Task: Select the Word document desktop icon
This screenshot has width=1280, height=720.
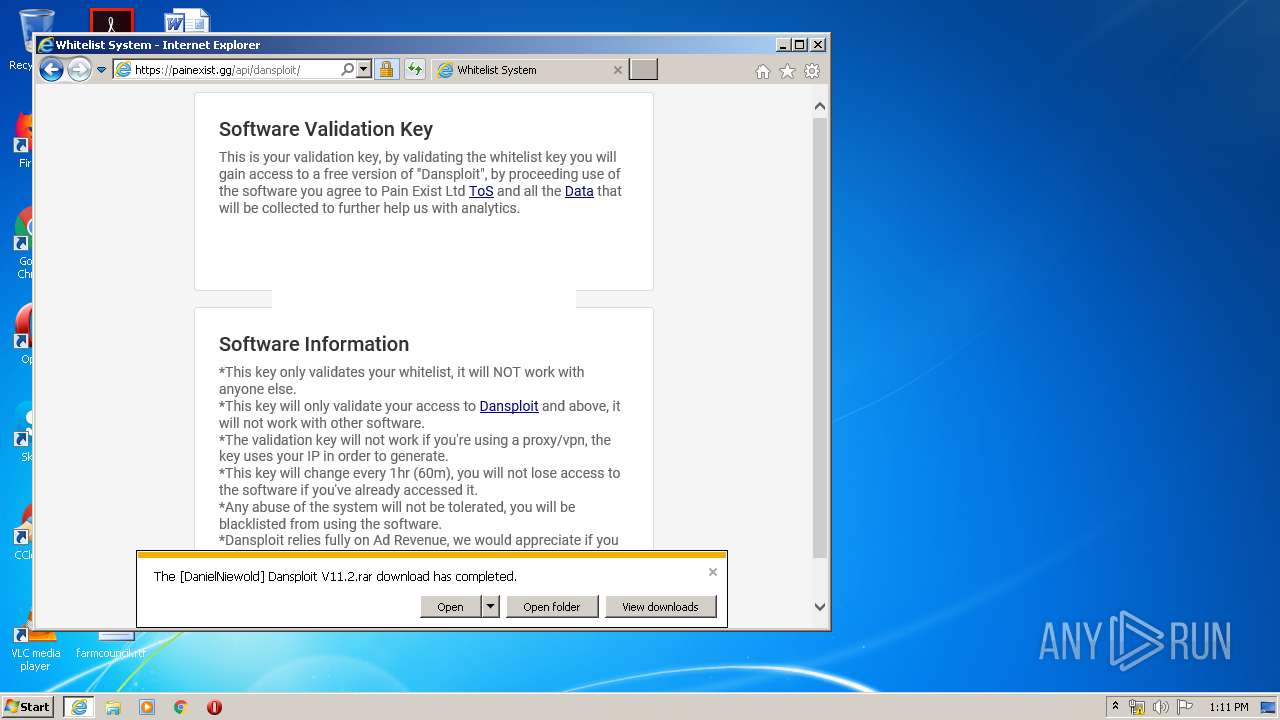Action: click(187, 20)
